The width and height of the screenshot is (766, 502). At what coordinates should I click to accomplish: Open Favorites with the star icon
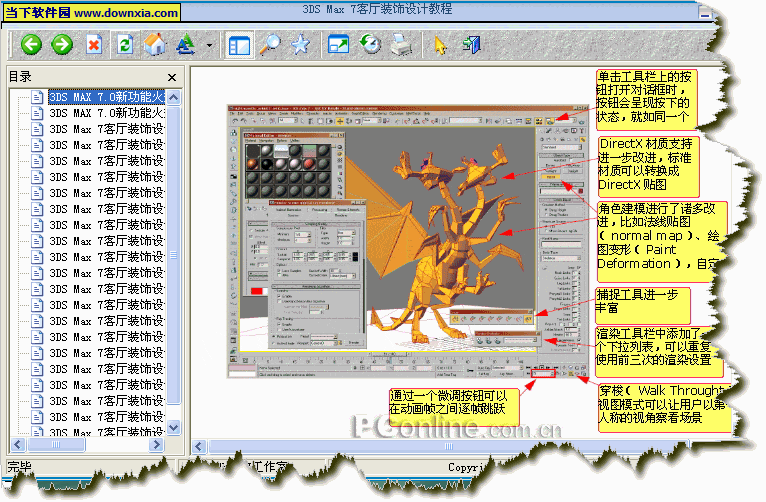click(x=299, y=44)
